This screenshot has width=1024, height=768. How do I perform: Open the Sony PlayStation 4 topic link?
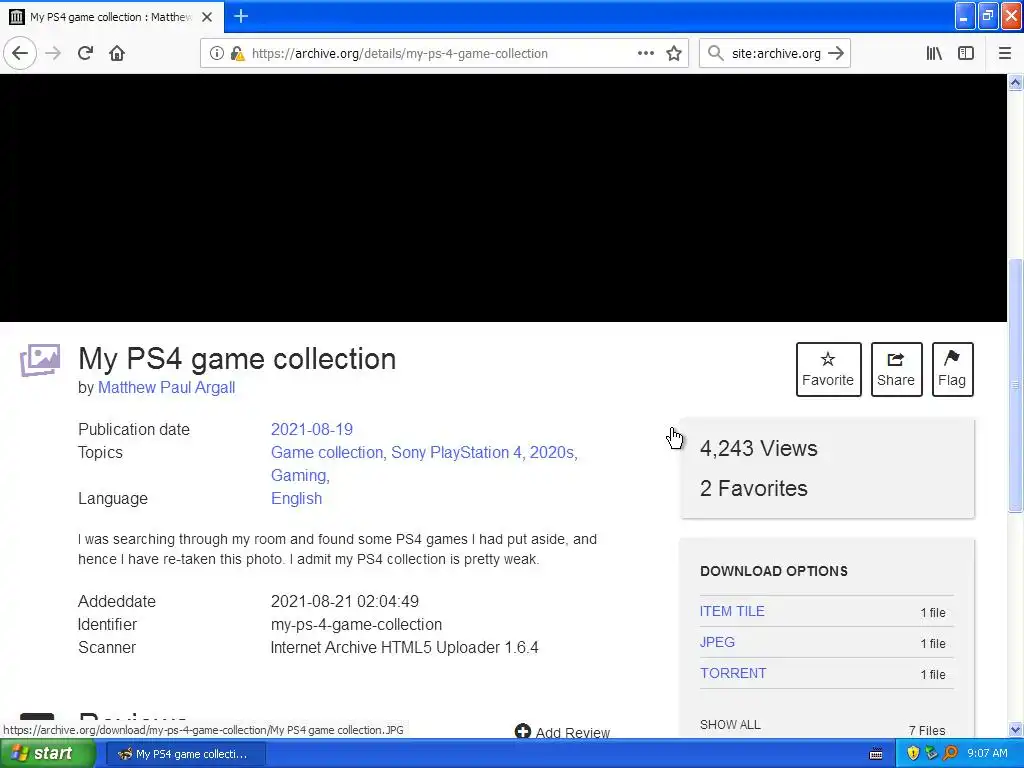456,453
